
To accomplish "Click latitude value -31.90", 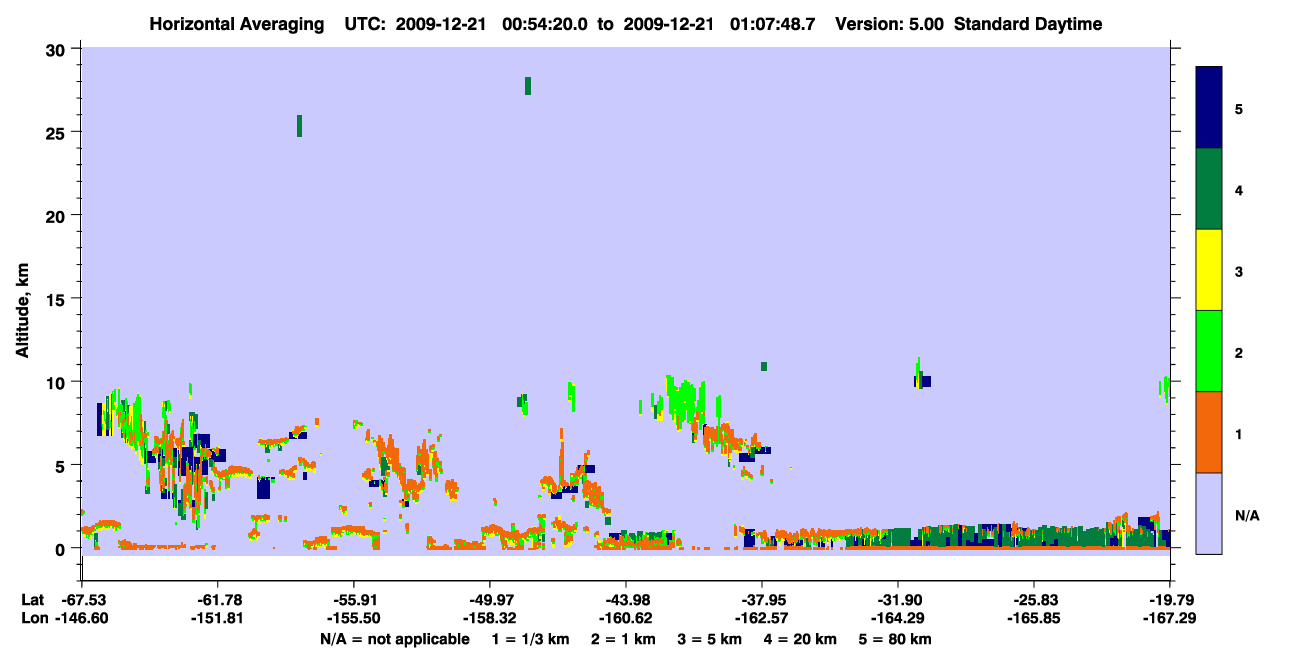I will 898,600.
